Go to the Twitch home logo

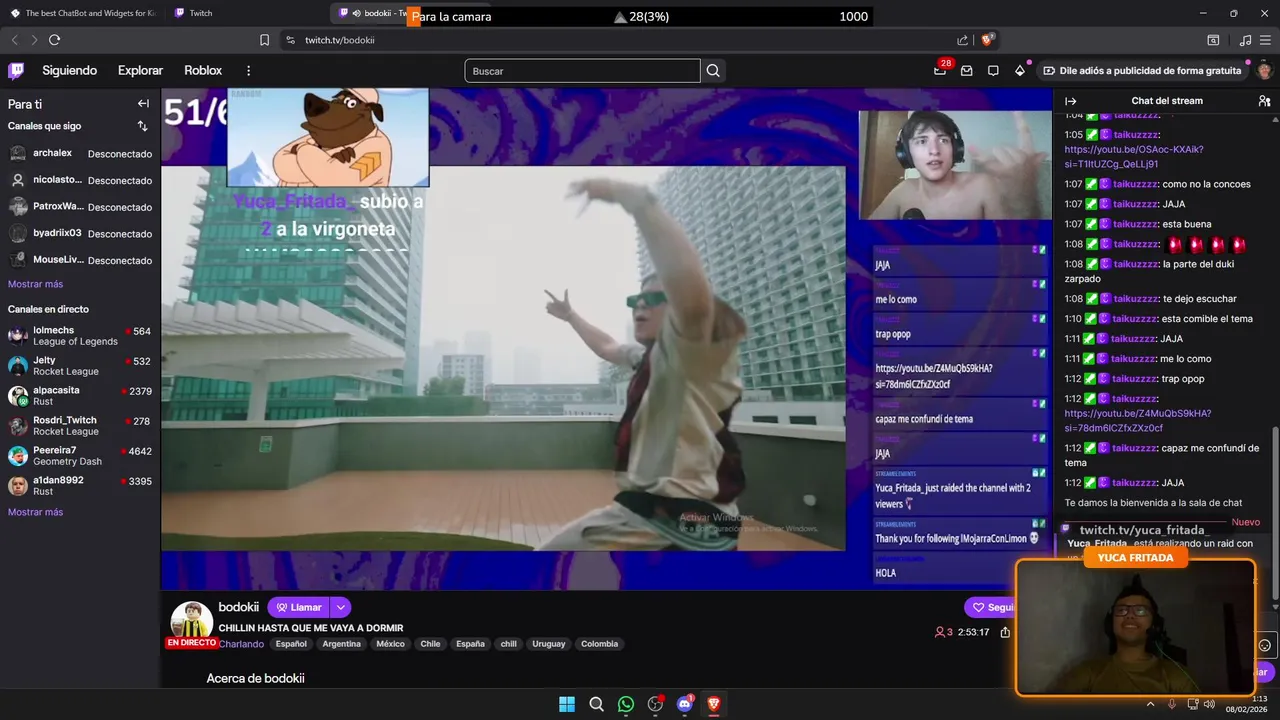[x=16, y=70]
